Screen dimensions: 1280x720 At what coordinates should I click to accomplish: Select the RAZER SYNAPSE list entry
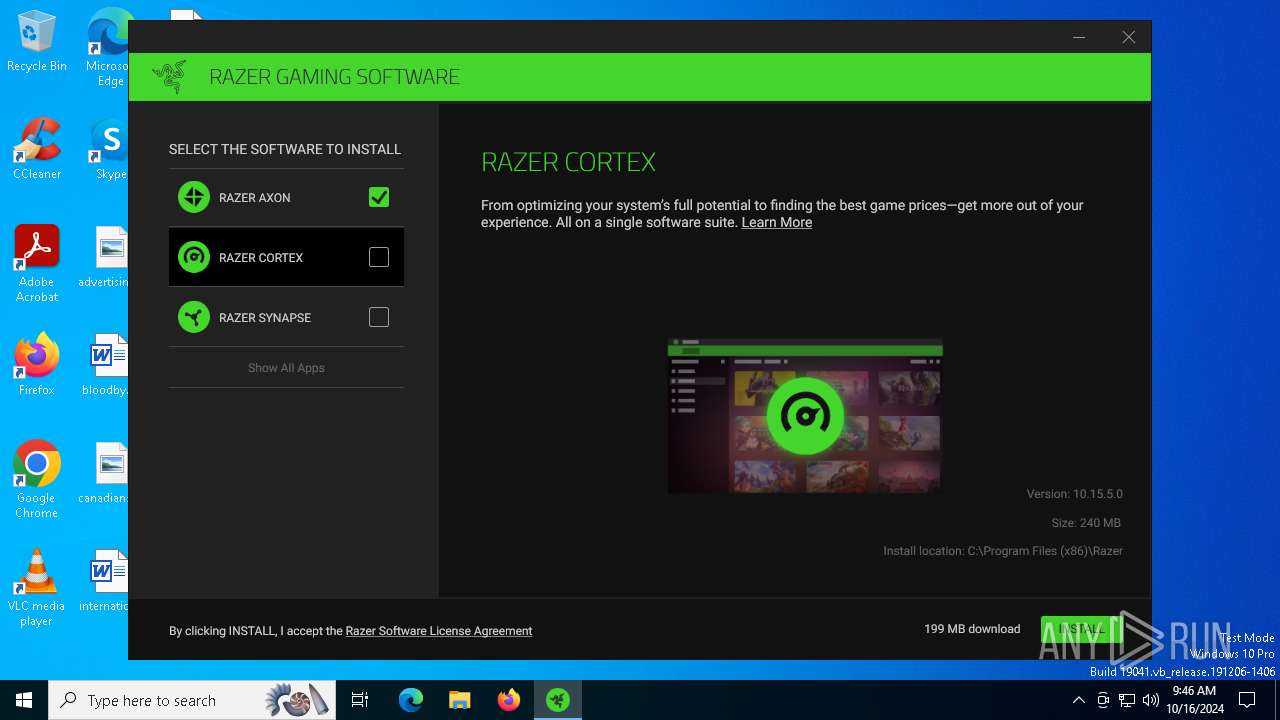[286, 317]
